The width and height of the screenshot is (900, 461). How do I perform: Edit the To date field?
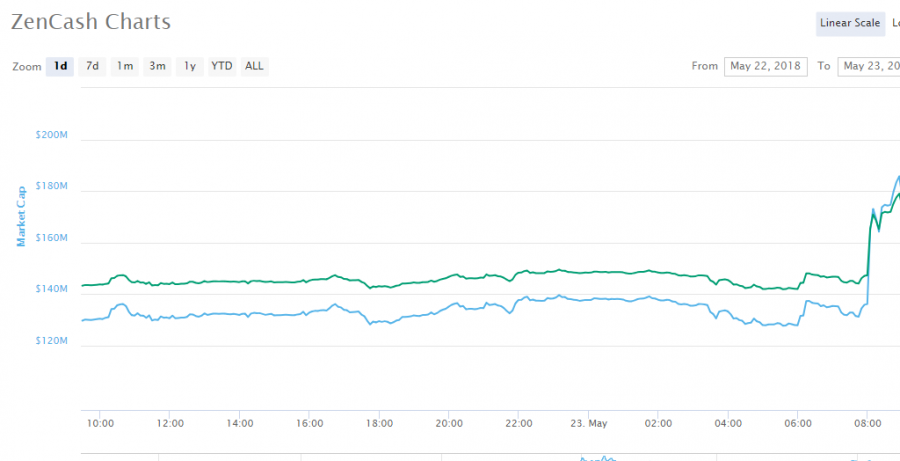tap(869, 67)
